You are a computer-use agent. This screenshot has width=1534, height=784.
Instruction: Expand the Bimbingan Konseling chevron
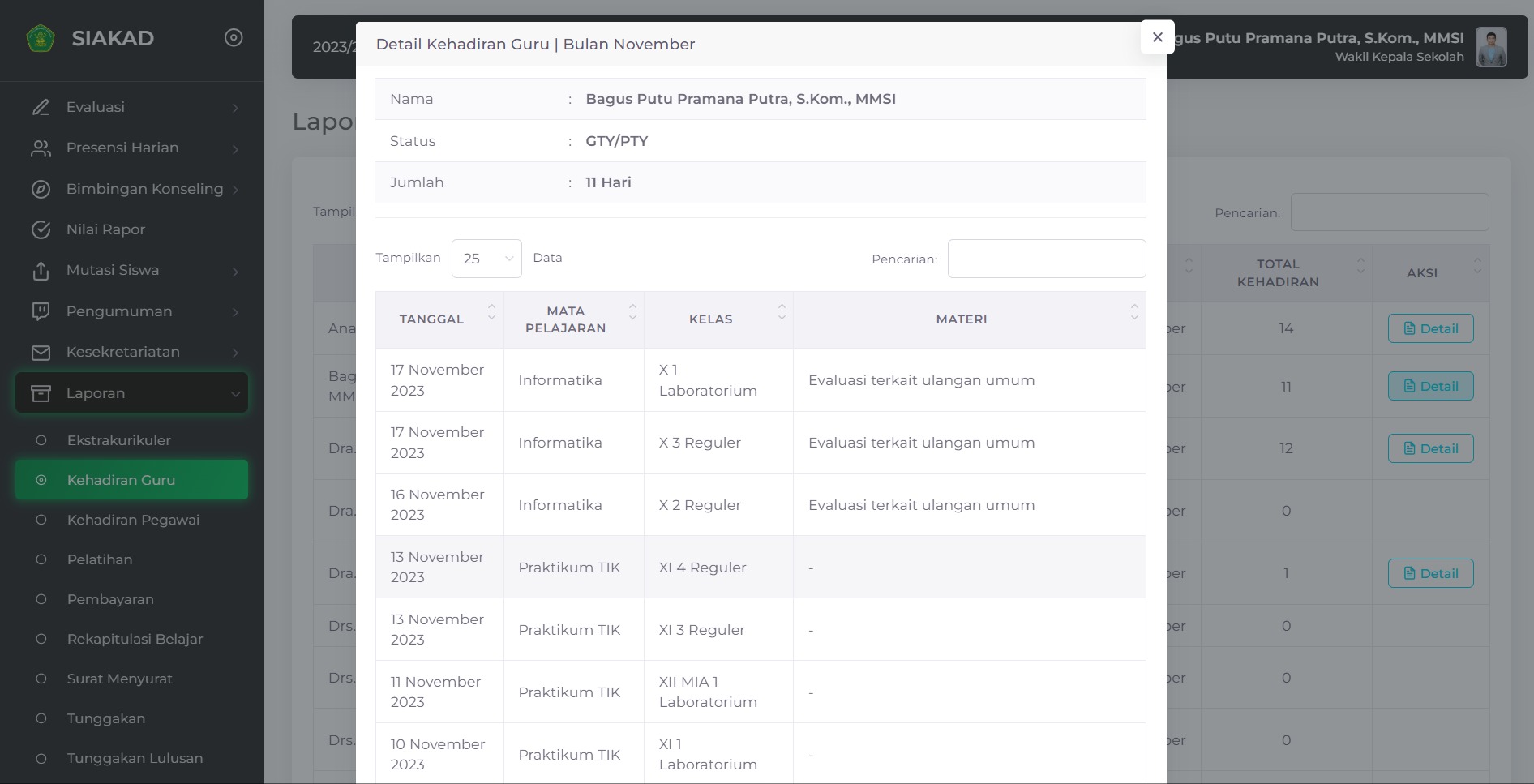coord(235,190)
